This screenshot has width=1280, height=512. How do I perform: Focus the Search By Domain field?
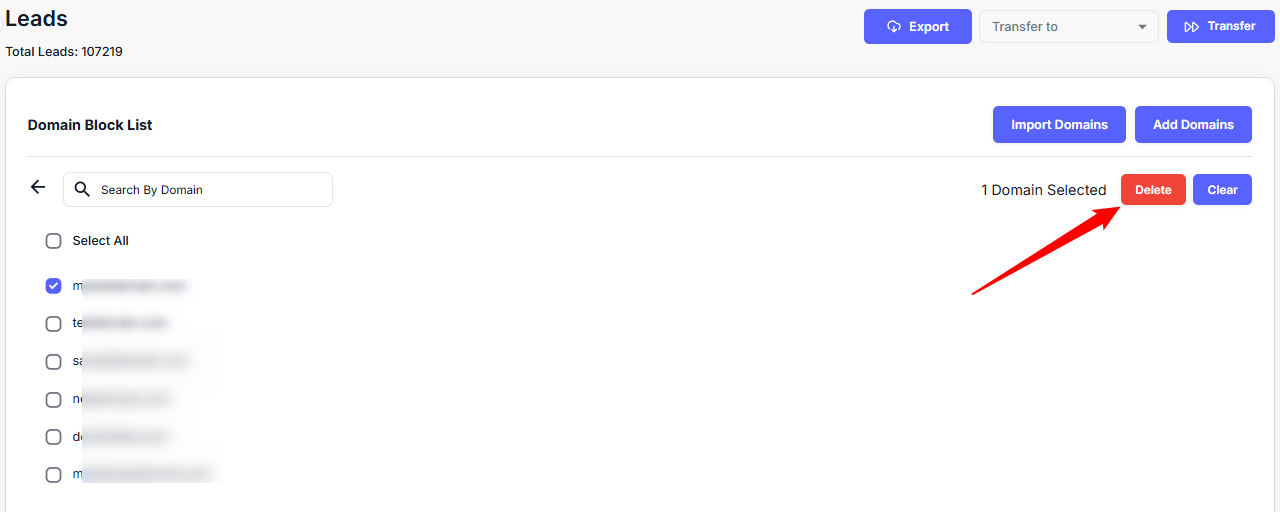click(x=210, y=190)
